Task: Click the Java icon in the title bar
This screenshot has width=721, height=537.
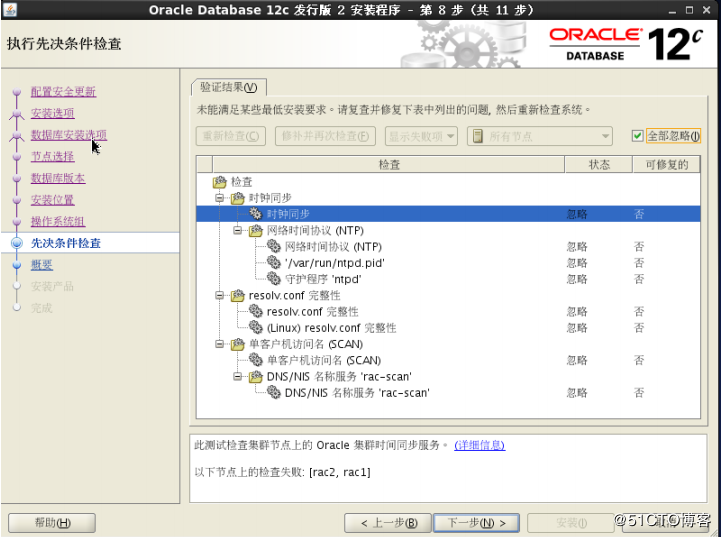Action: pyautogui.click(x=10, y=9)
